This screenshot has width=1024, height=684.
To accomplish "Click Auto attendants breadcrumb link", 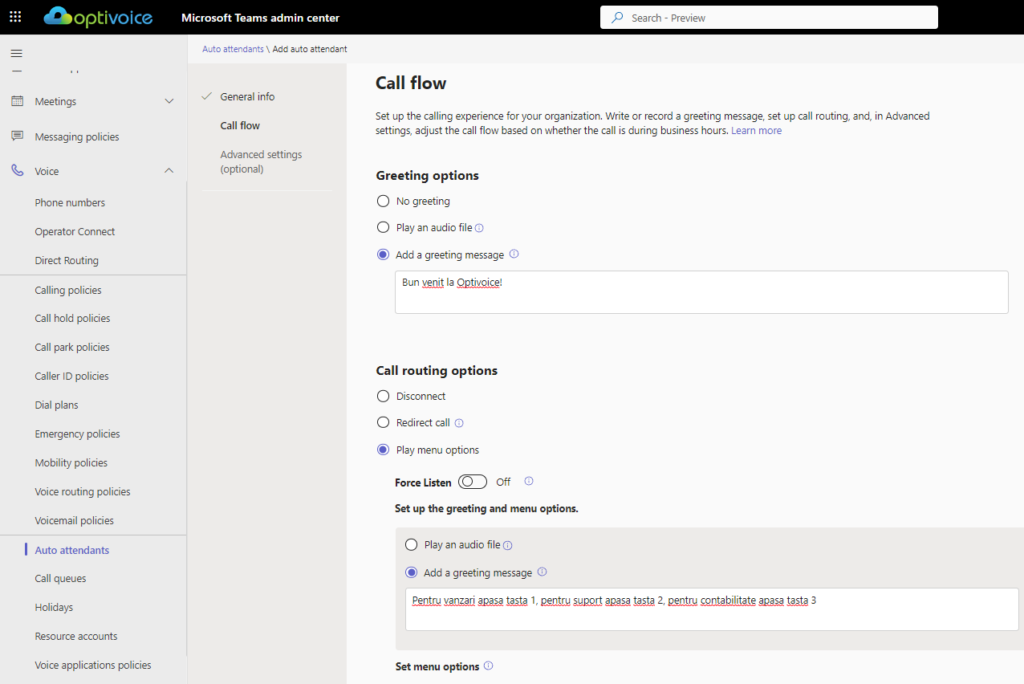I will coord(233,49).
